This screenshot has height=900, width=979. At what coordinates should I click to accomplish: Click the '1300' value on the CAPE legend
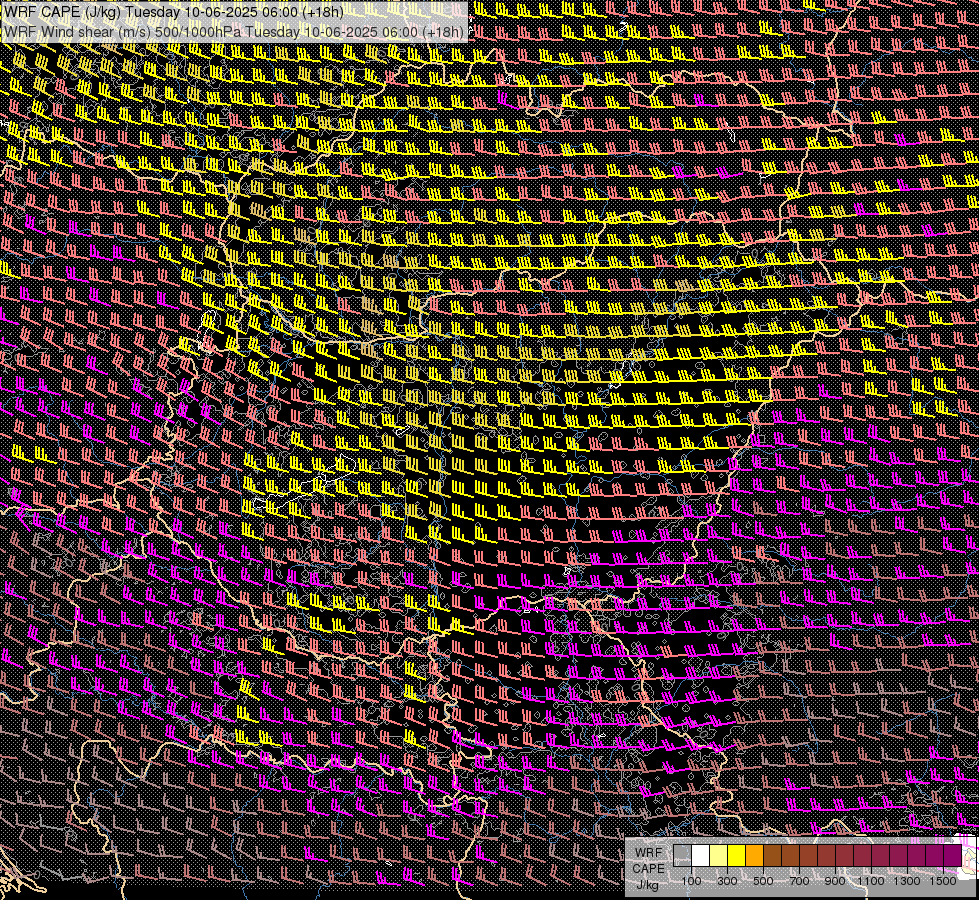tap(907, 881)
